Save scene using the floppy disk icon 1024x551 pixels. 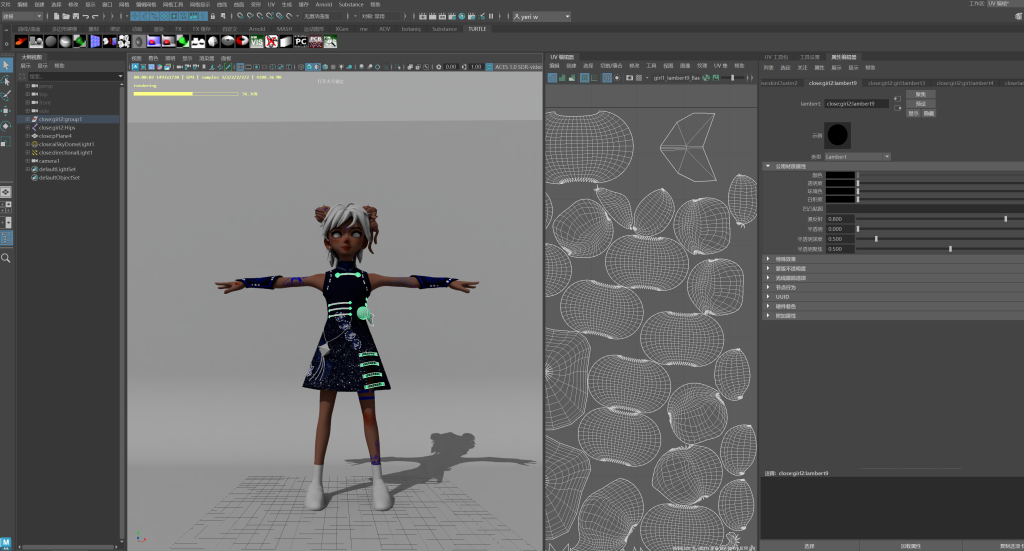75,16
